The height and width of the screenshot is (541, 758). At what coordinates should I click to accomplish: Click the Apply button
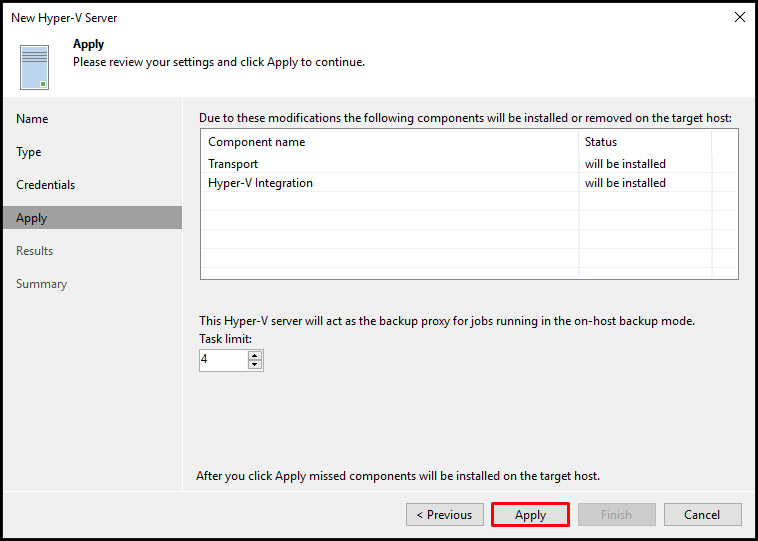coord(530,515)
